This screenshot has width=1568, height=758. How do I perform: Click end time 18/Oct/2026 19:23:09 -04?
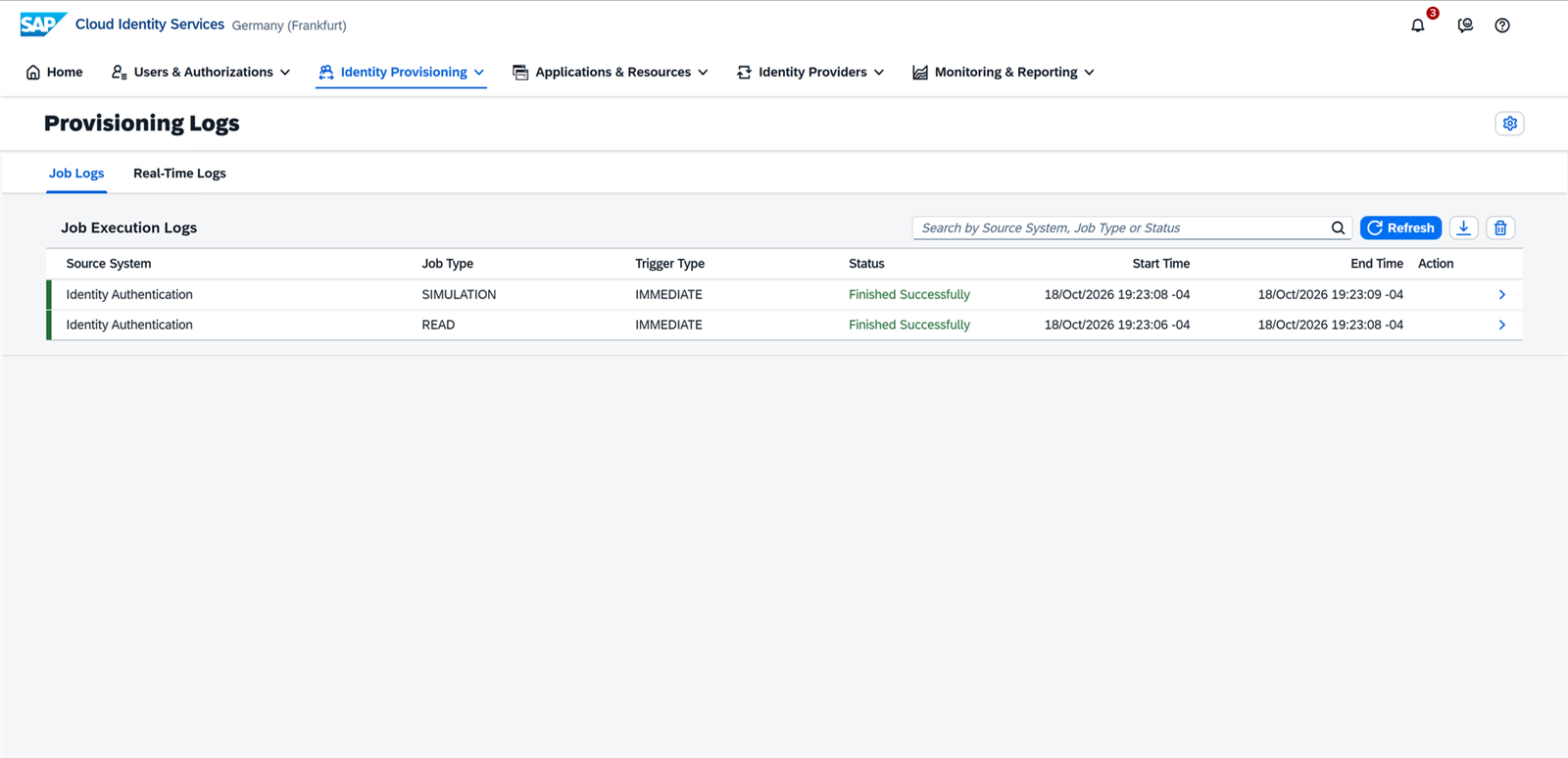click(x=1330, y=294)
